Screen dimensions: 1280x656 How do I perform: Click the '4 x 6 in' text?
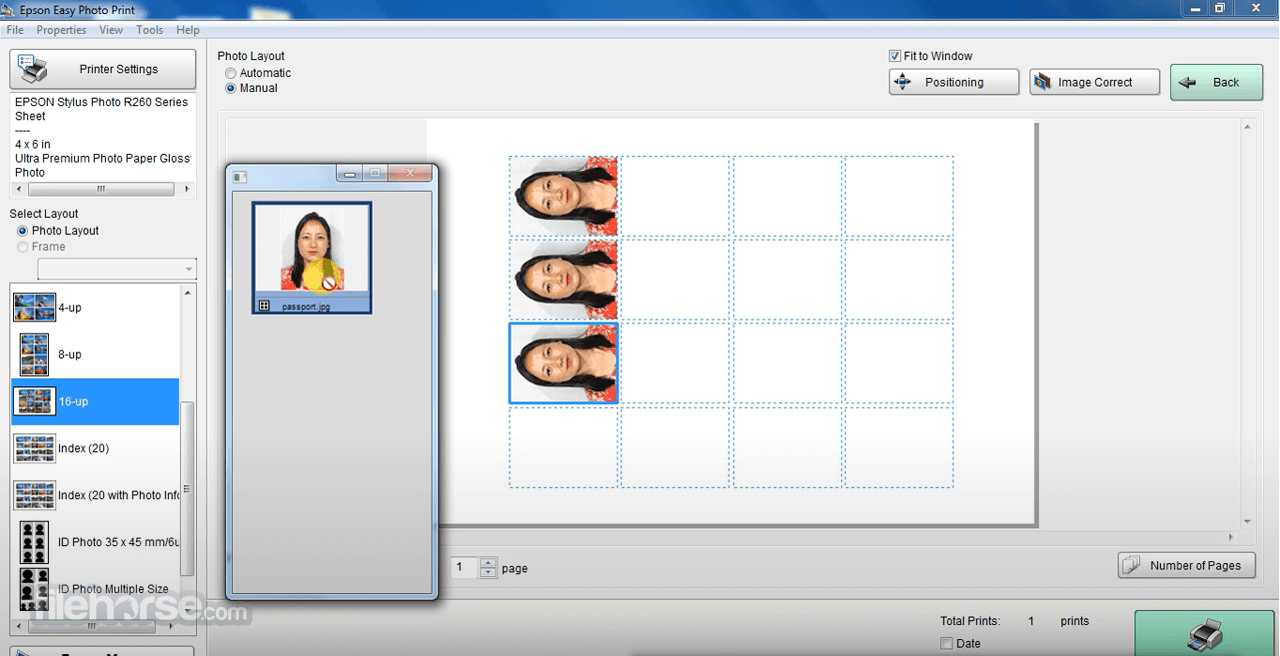(33, 144)
